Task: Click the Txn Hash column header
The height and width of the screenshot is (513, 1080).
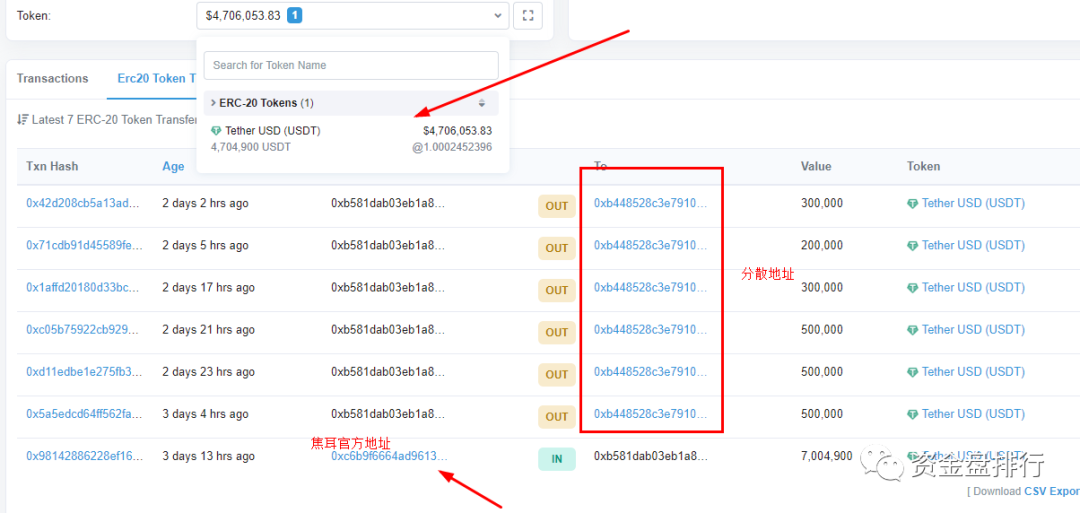Action: pyautogui.click(x=52, y=166)
